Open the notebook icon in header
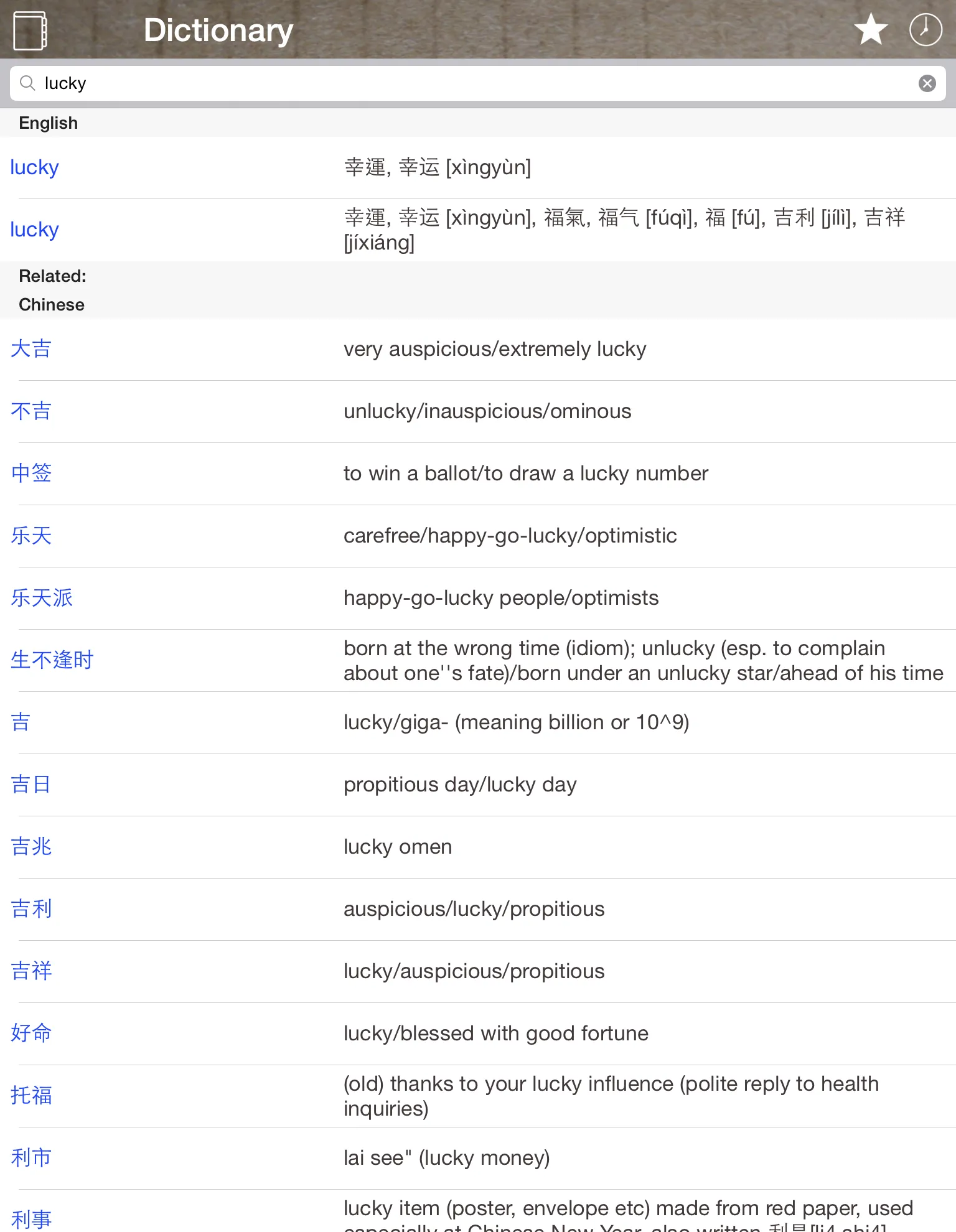The width and height of the screenshot is (956, 1232). (30, 30)
